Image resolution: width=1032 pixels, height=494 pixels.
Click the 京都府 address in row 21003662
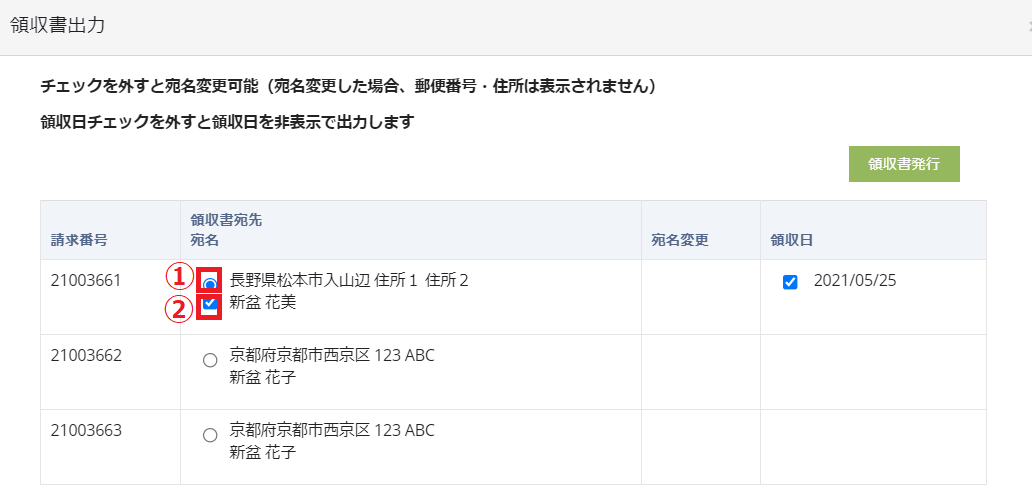click(332, 355)
